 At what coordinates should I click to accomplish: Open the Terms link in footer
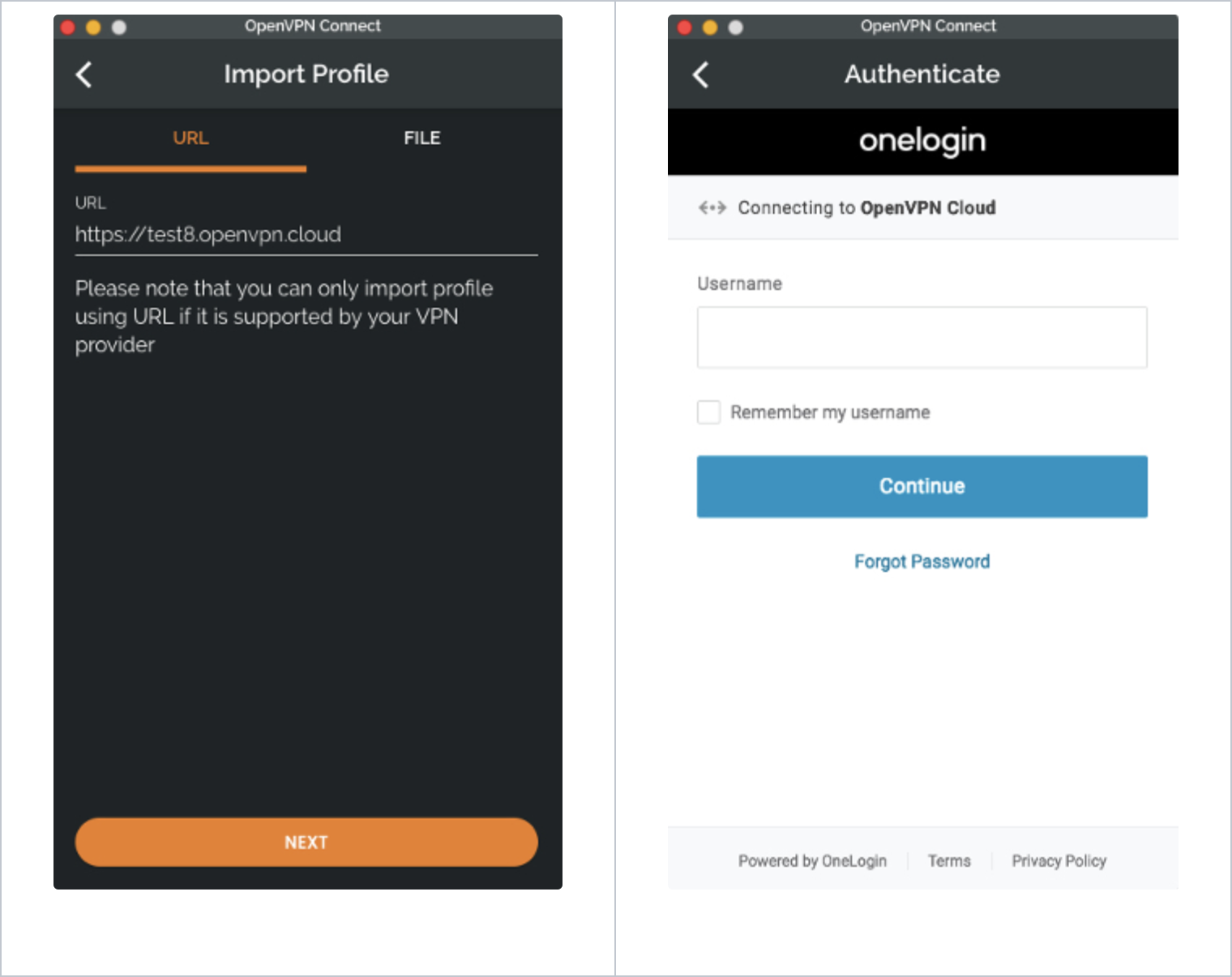coord(949,860)
